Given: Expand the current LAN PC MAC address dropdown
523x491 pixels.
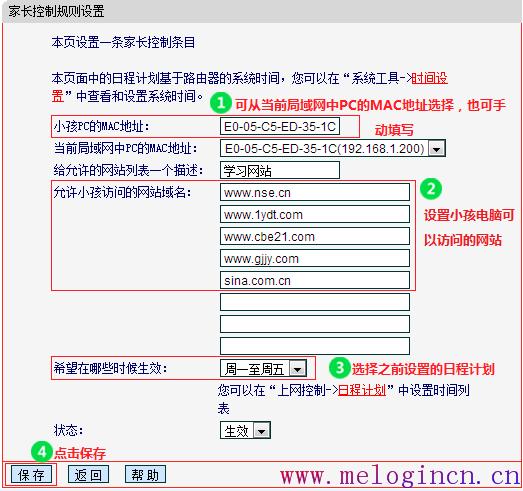Looking at the screenshot, I should point(333,148).
